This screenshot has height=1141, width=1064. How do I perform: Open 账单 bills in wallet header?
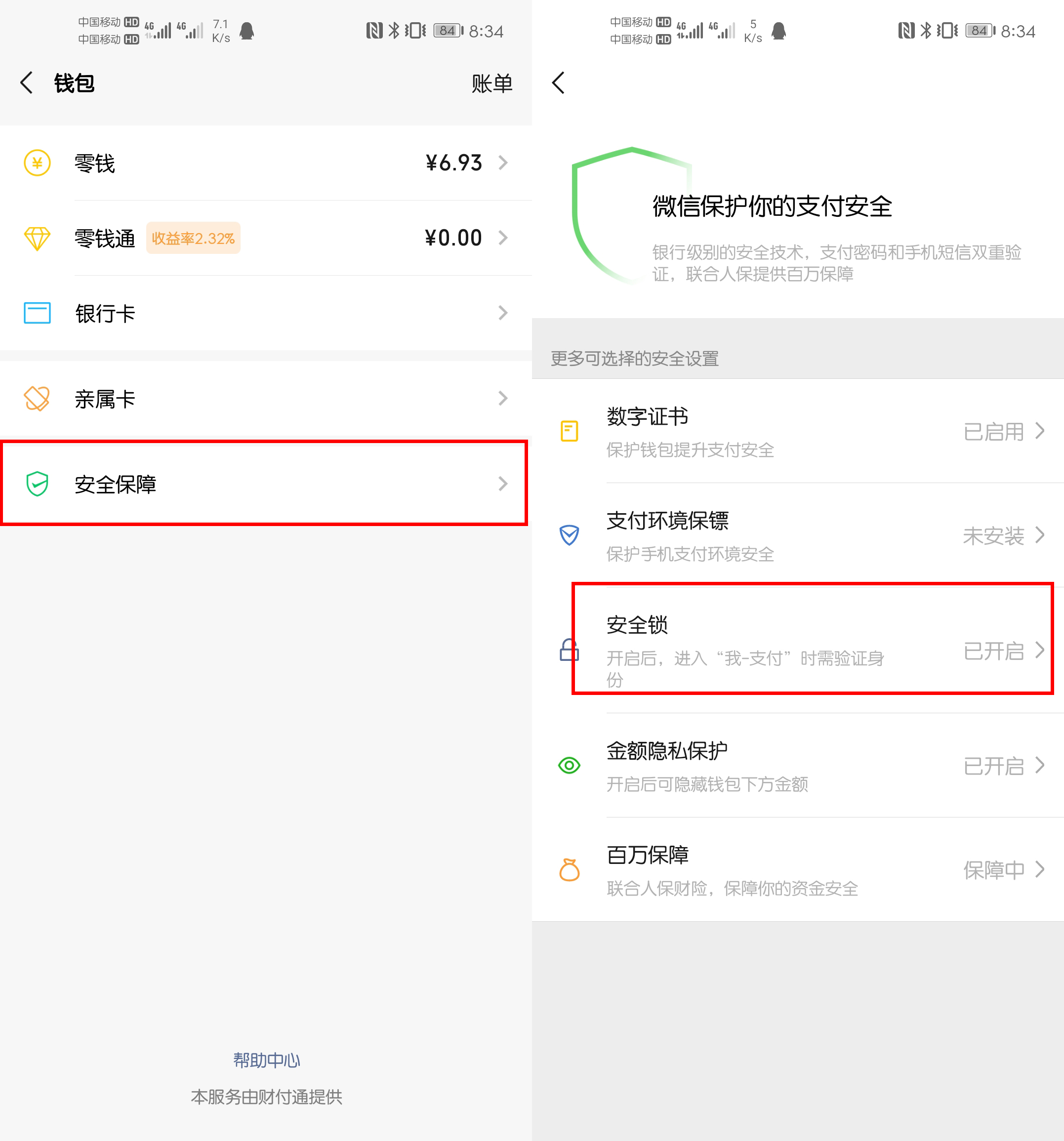pos(491,84)
